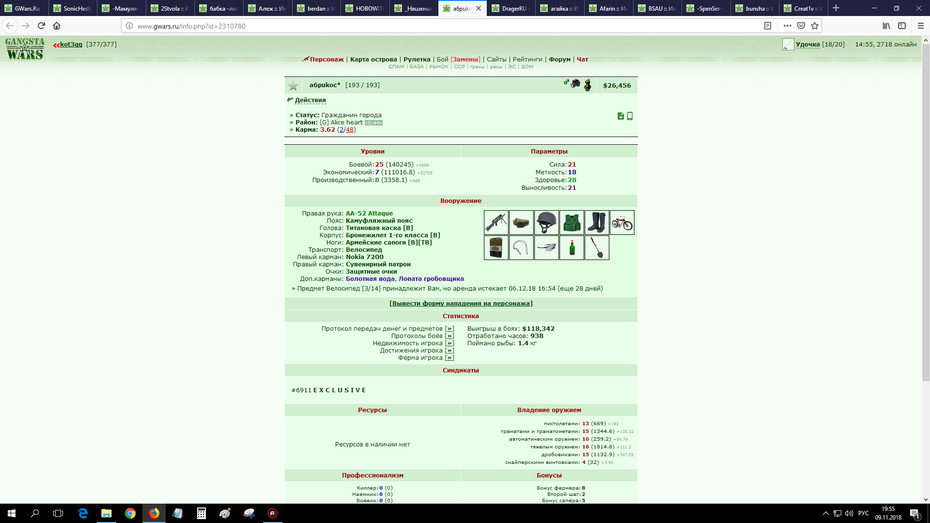The image size is (930, 523).
Task: Bookmark this page with the star icon
Action: coord(814,25)
